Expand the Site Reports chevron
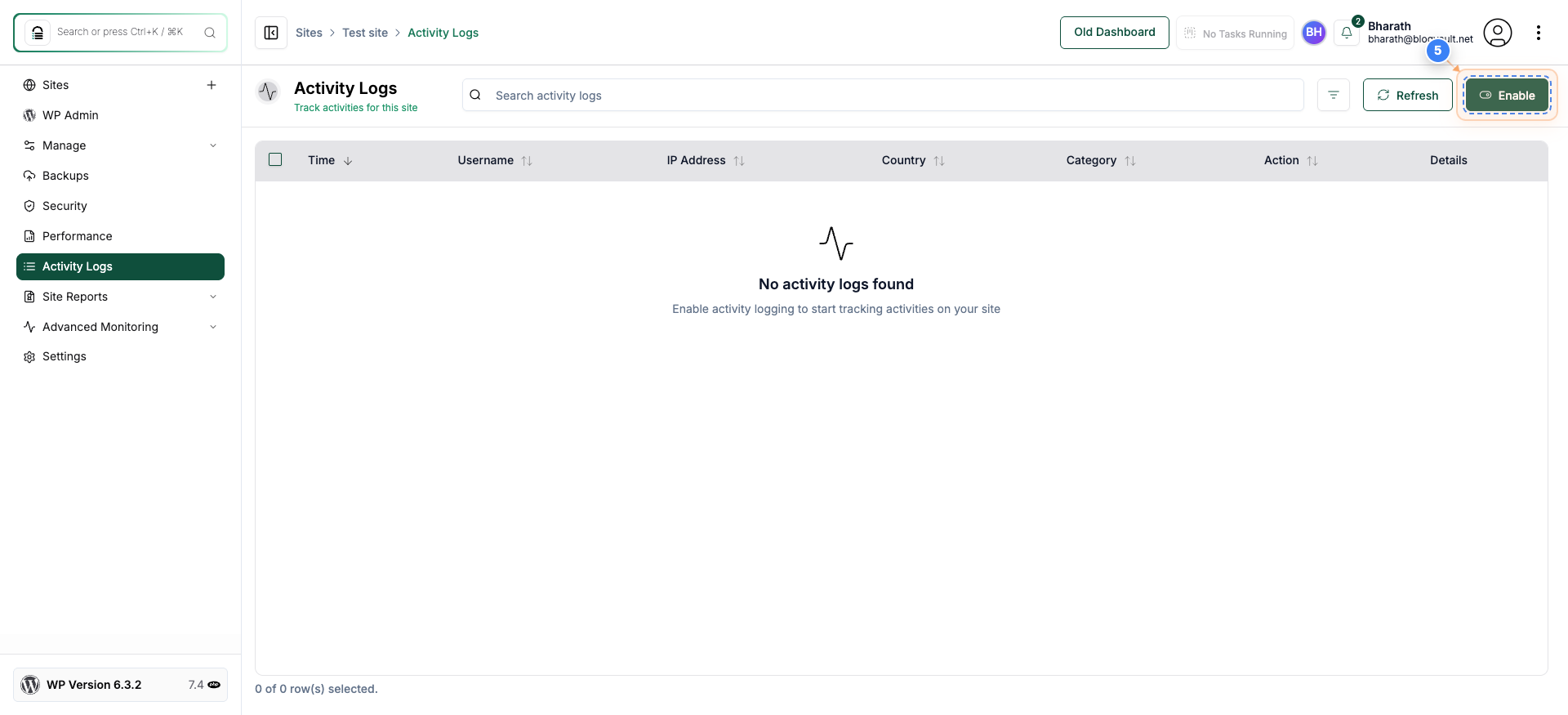 pos(213,297)
